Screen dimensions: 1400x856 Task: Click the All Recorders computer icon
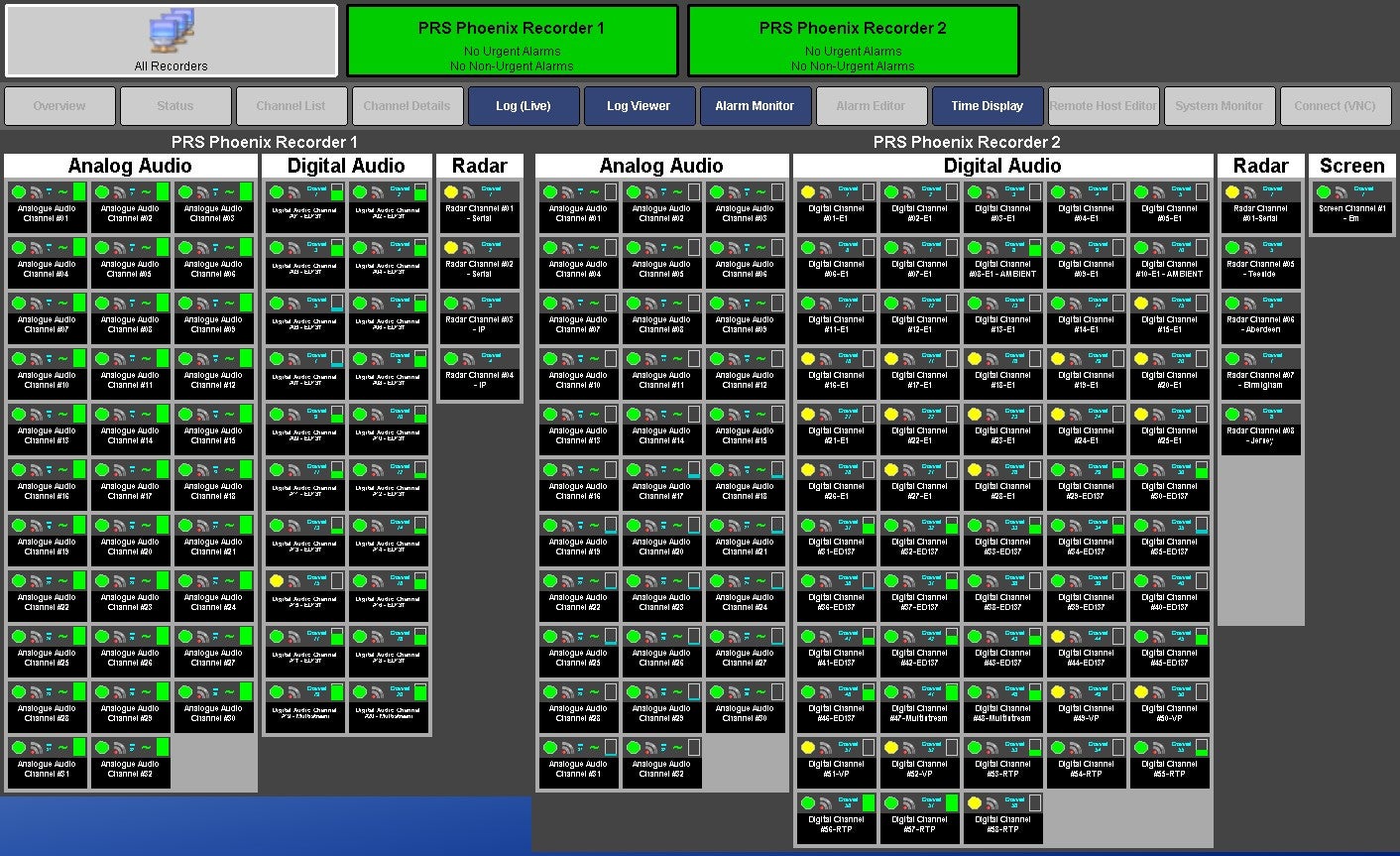pyautogui.click(x=172, y=32)
